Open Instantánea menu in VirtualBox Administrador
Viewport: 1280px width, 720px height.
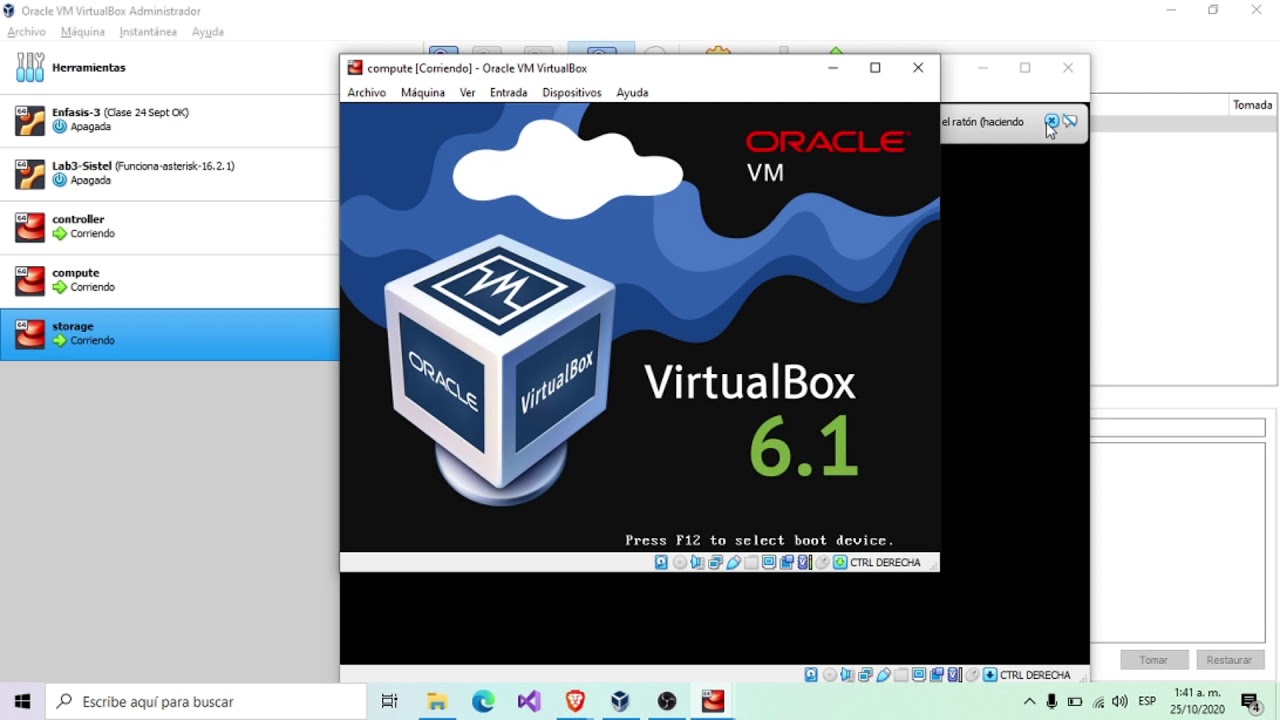tap(147, 32)
